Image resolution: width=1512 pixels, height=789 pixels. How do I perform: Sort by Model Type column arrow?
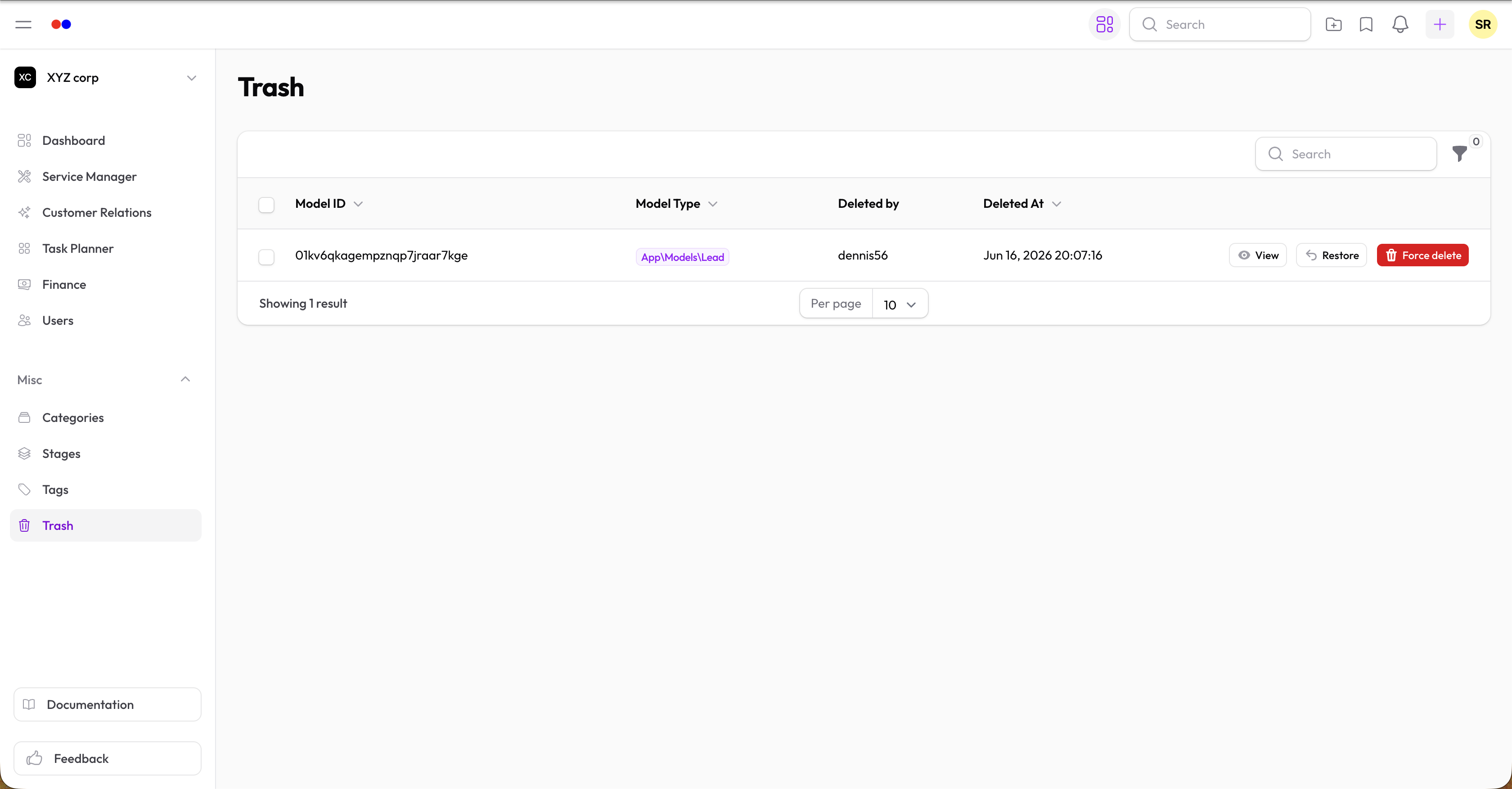click(x=712, y=204)
